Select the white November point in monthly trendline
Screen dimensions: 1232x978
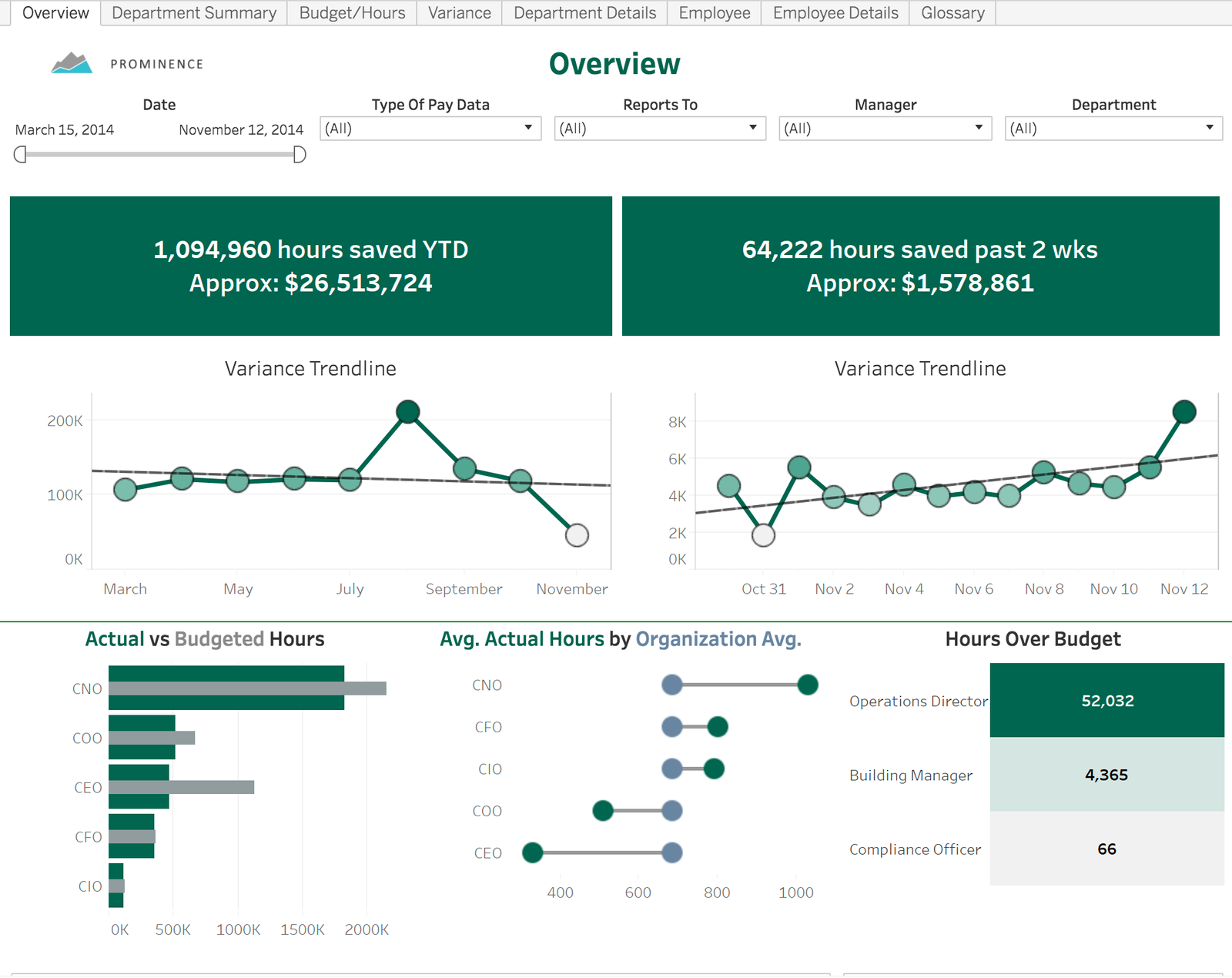point(577,535)
